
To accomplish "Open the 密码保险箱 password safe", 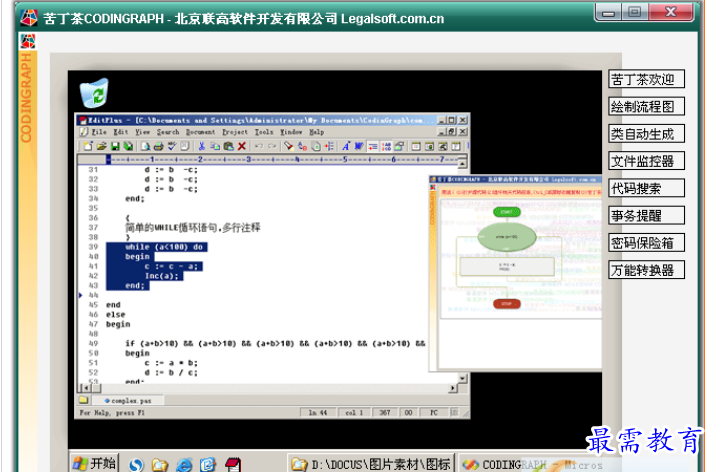I will click(x=646, y=242).
